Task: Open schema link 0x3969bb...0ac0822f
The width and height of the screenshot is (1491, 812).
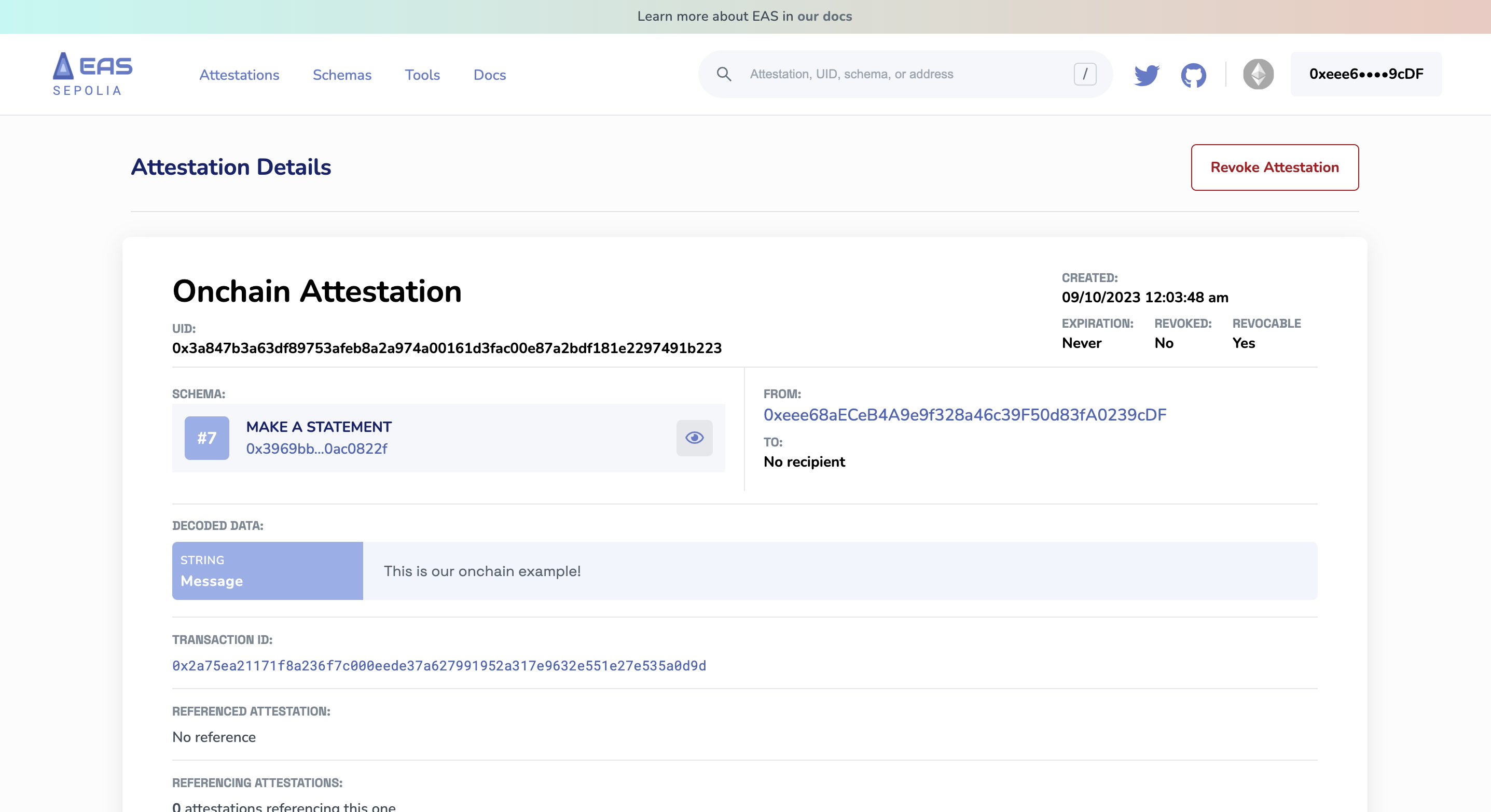Action: pyautogui.click(x=317, y=448)
